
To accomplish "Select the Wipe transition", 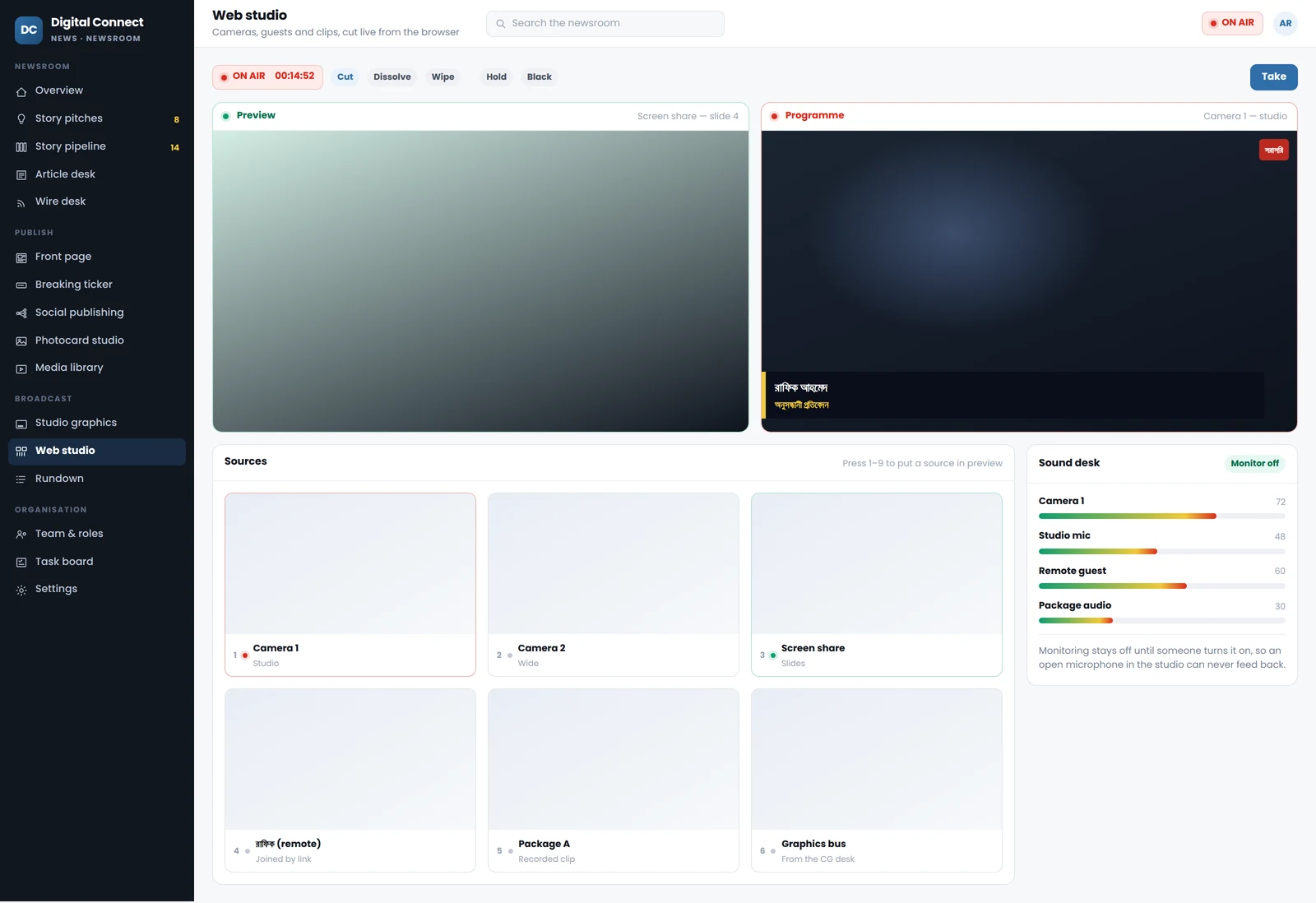I will click(x=443, y=76).
